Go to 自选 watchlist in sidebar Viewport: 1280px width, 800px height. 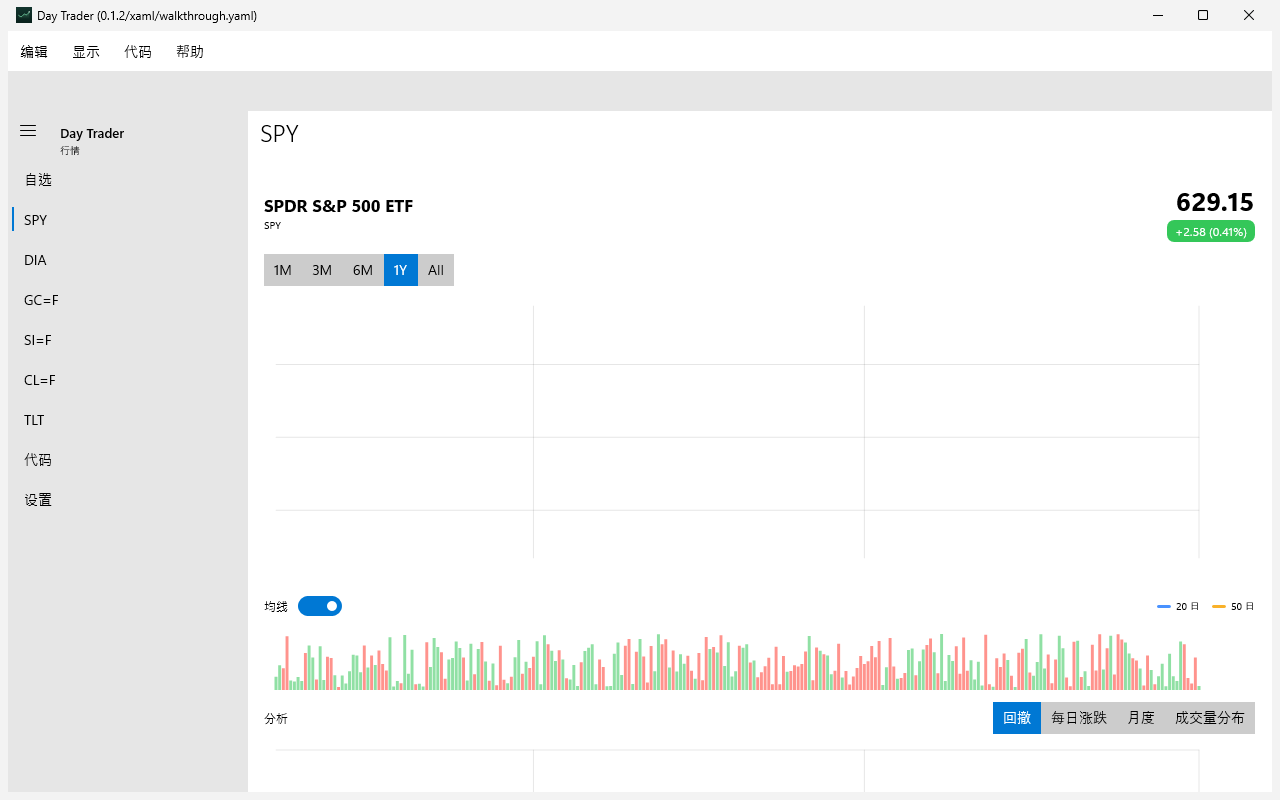pos(128,180)
